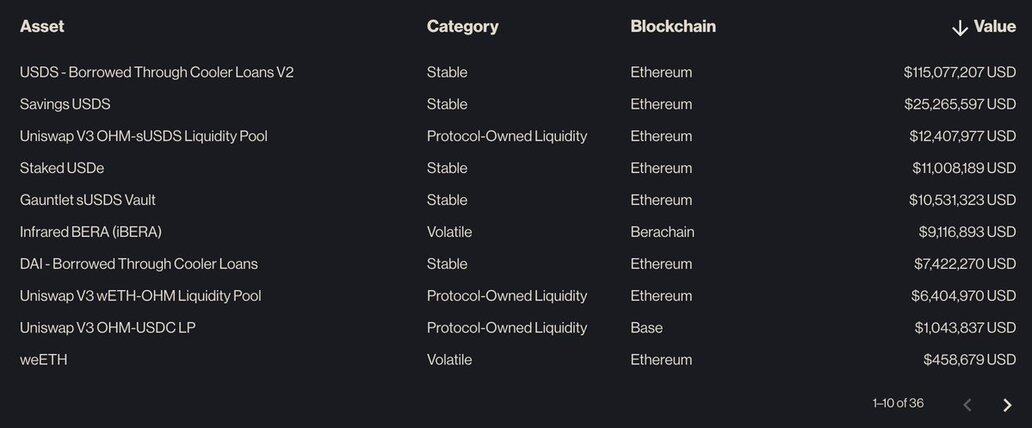Sort by the Value descending arrow
1032x428 pixels.
tap(960, 28)
